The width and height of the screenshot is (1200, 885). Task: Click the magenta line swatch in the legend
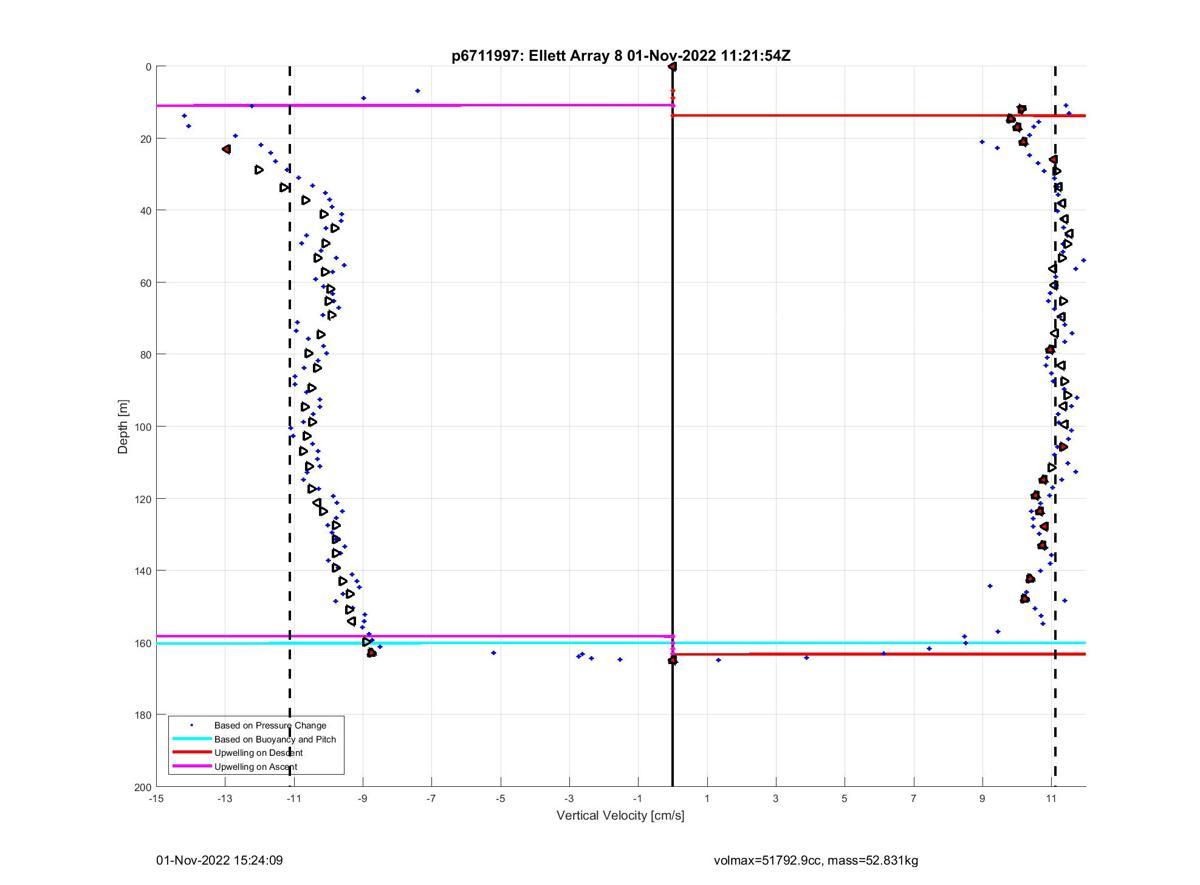(x=191, y=766)
